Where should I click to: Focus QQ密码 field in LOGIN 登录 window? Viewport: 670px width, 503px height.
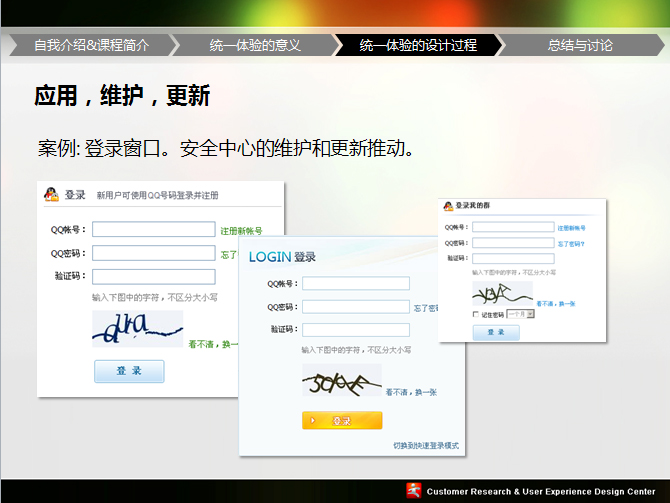(x=356, y=307)
